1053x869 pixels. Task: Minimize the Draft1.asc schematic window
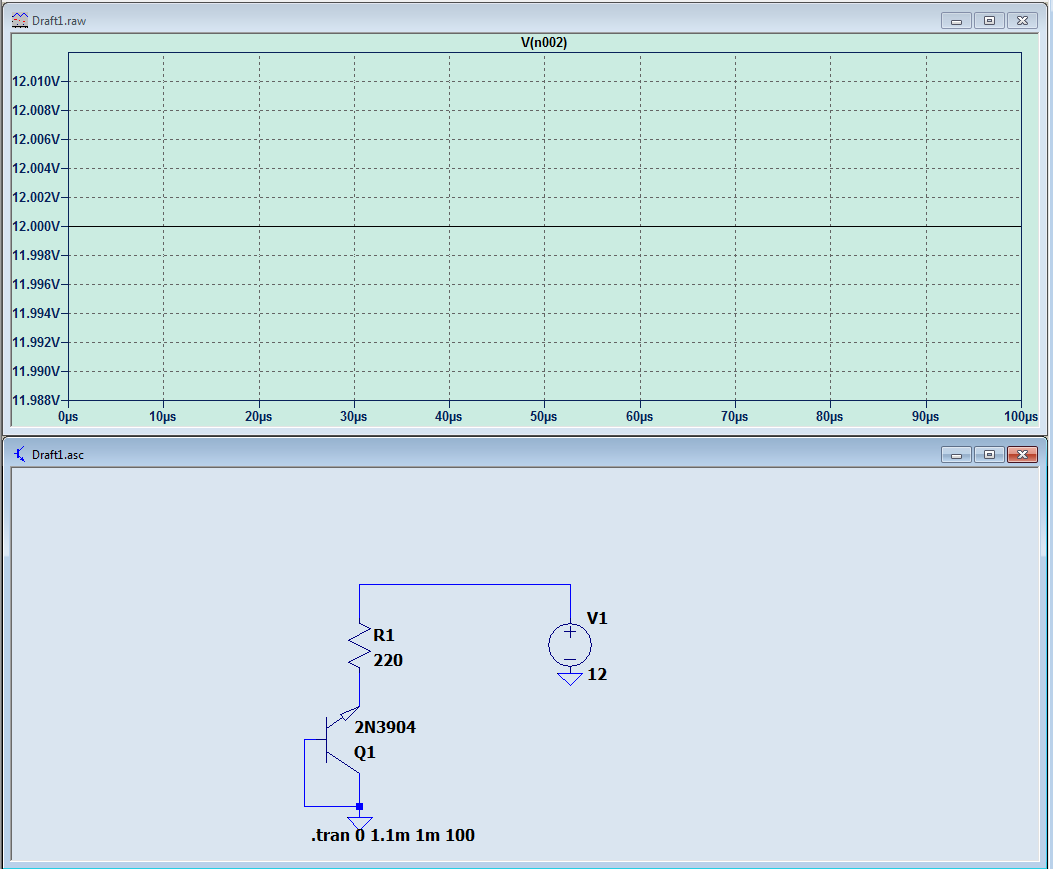(x=956, y=455)
